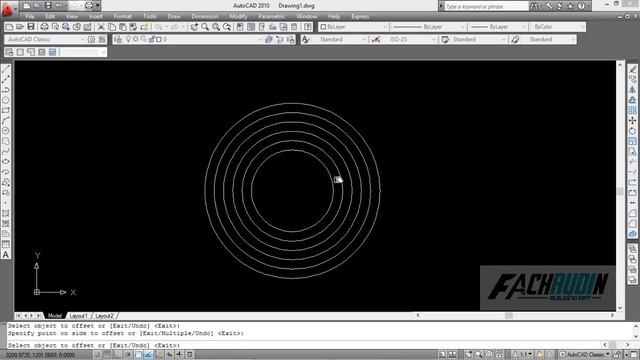Toggle lineweight display in status bar
The height and width of the screenshot is (360, 640).
[180, 355]
